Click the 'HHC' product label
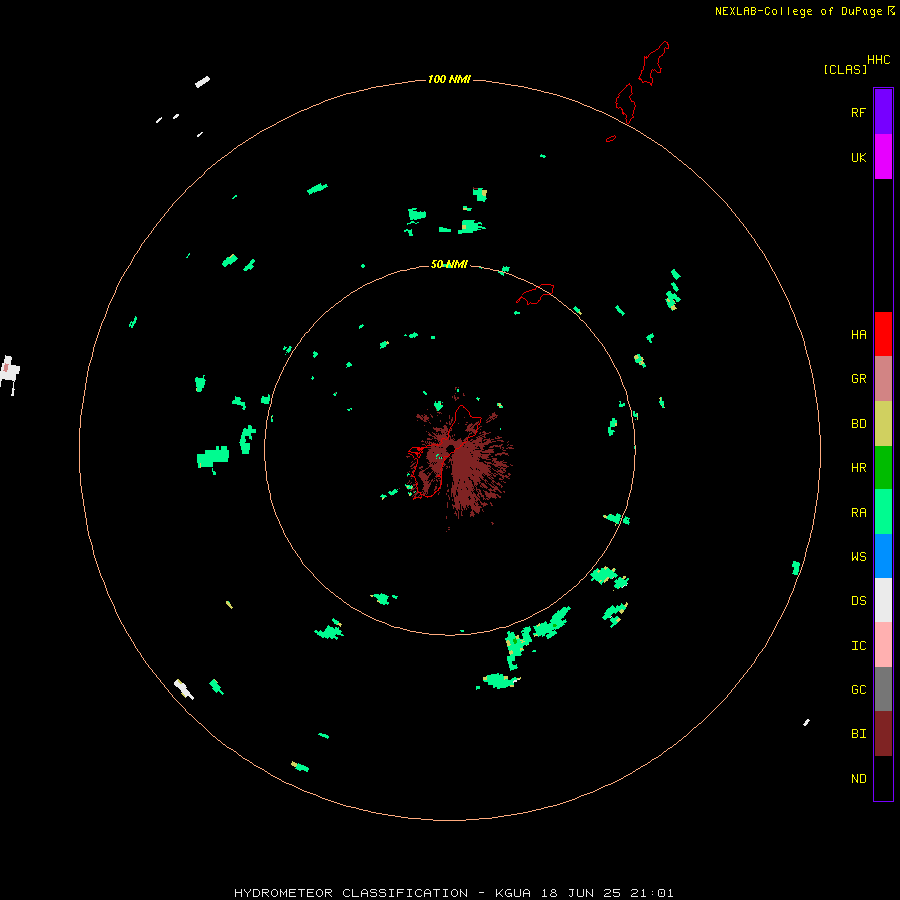 (x=878, y=60)
